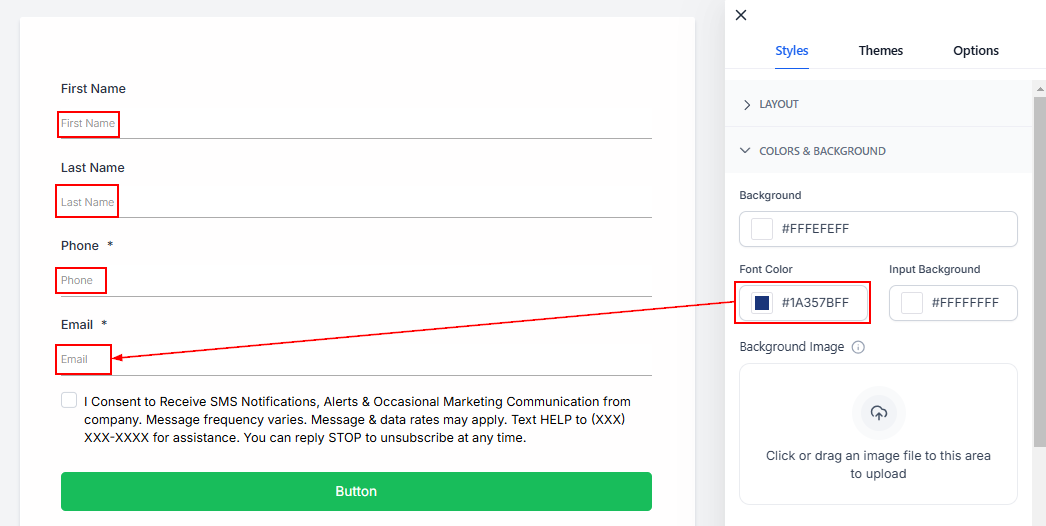
Task: Click the Background Image info icon
Action: click(x=858, y=347)
